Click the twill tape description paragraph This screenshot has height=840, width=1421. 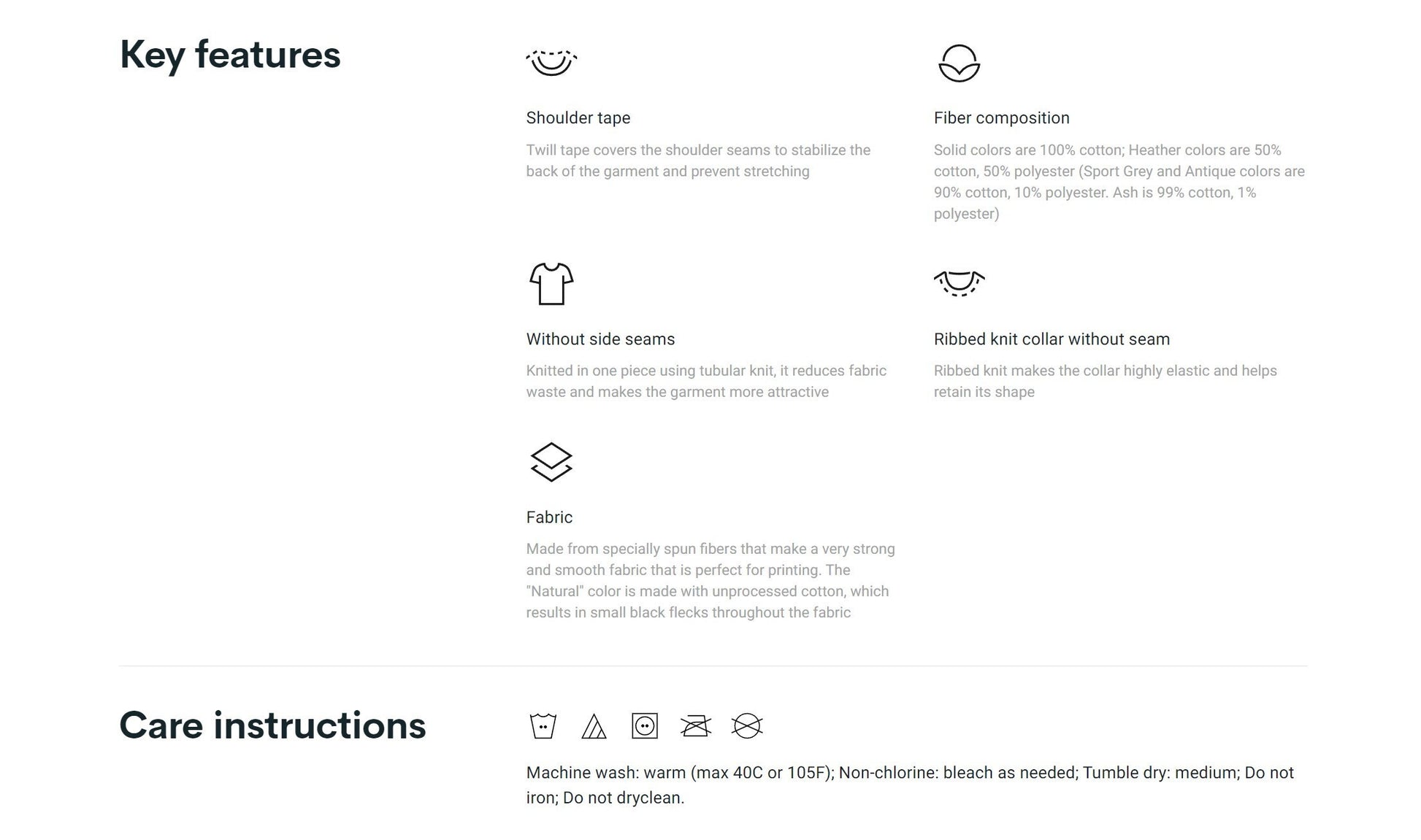tap(697, 161)
